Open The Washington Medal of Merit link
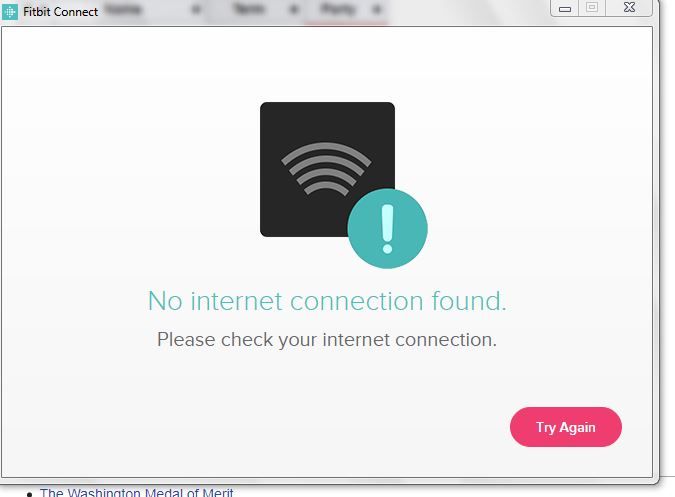 click(136, 492)
